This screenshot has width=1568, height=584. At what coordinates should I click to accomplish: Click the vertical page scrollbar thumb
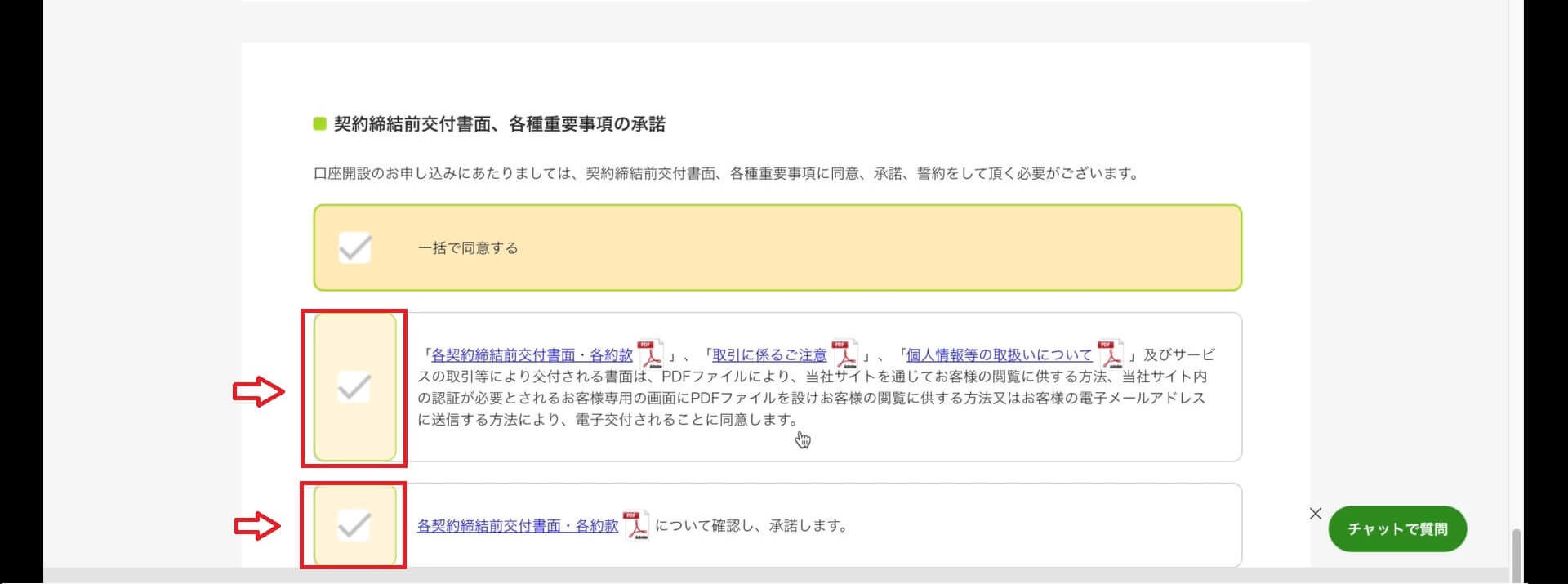coord(1517,554)
